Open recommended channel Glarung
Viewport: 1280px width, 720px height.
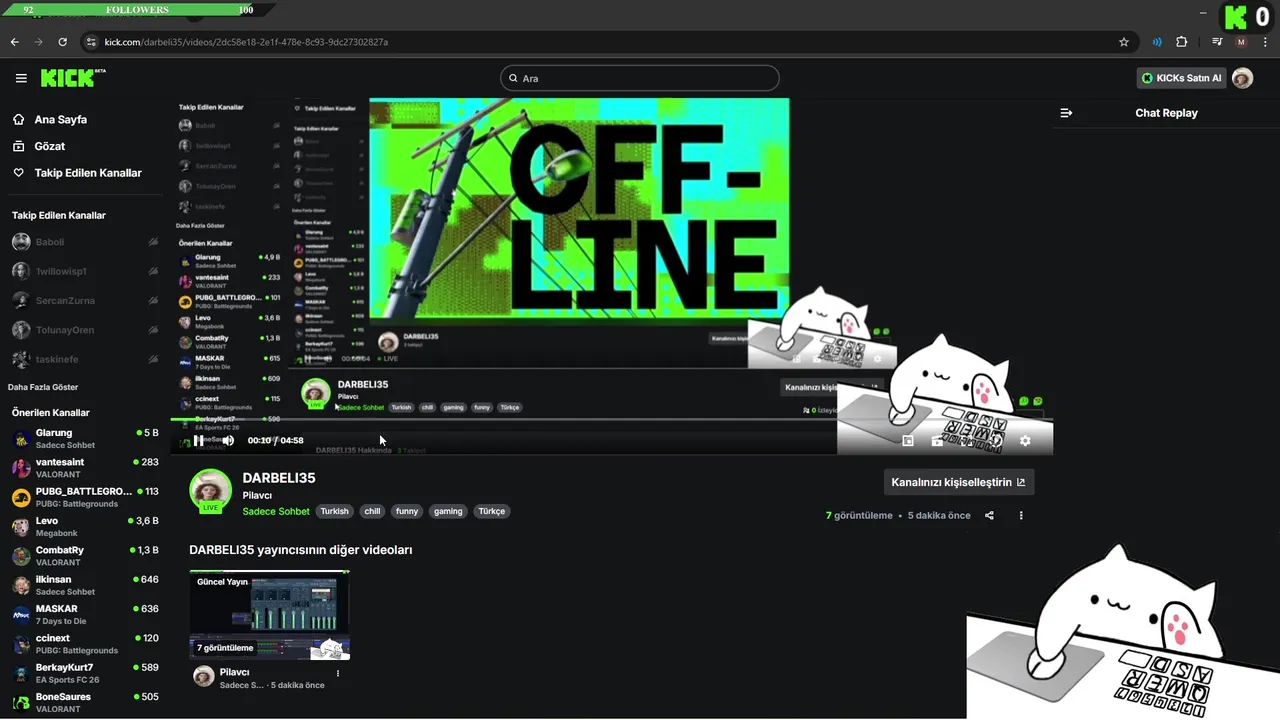(x=84, y=439)
